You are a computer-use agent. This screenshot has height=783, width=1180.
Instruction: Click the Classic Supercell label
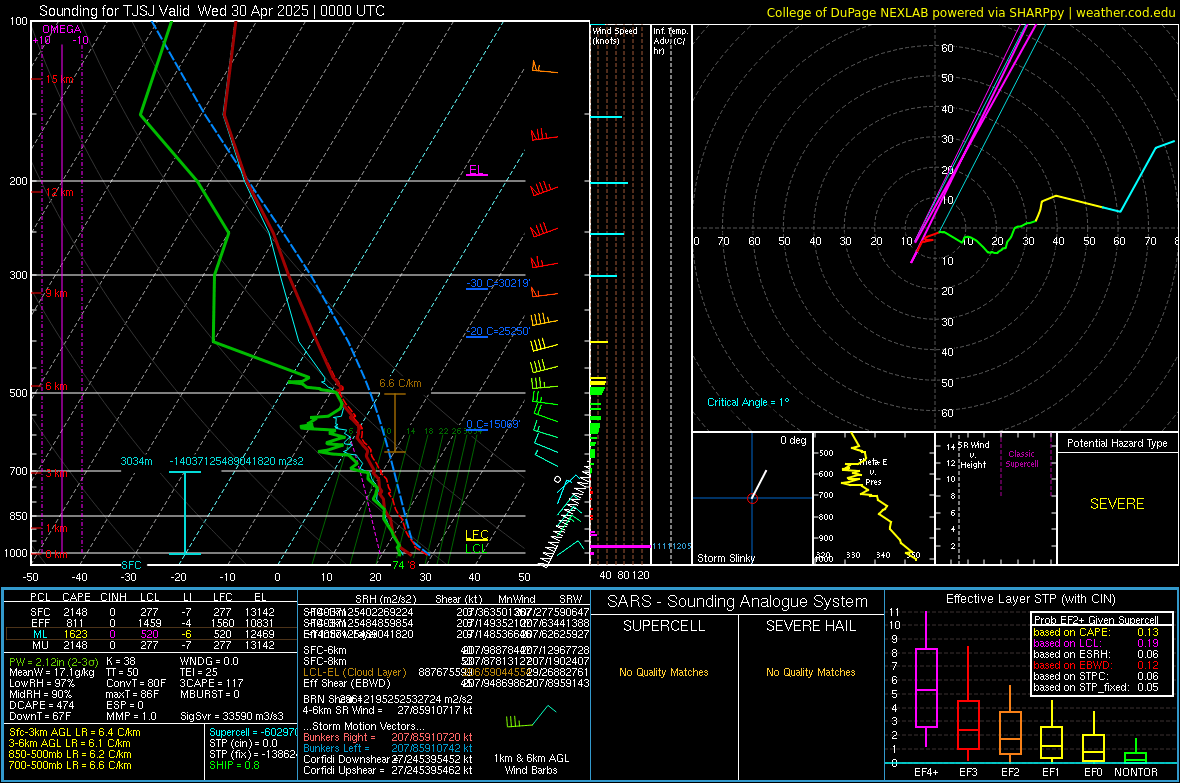[1022, 459]
